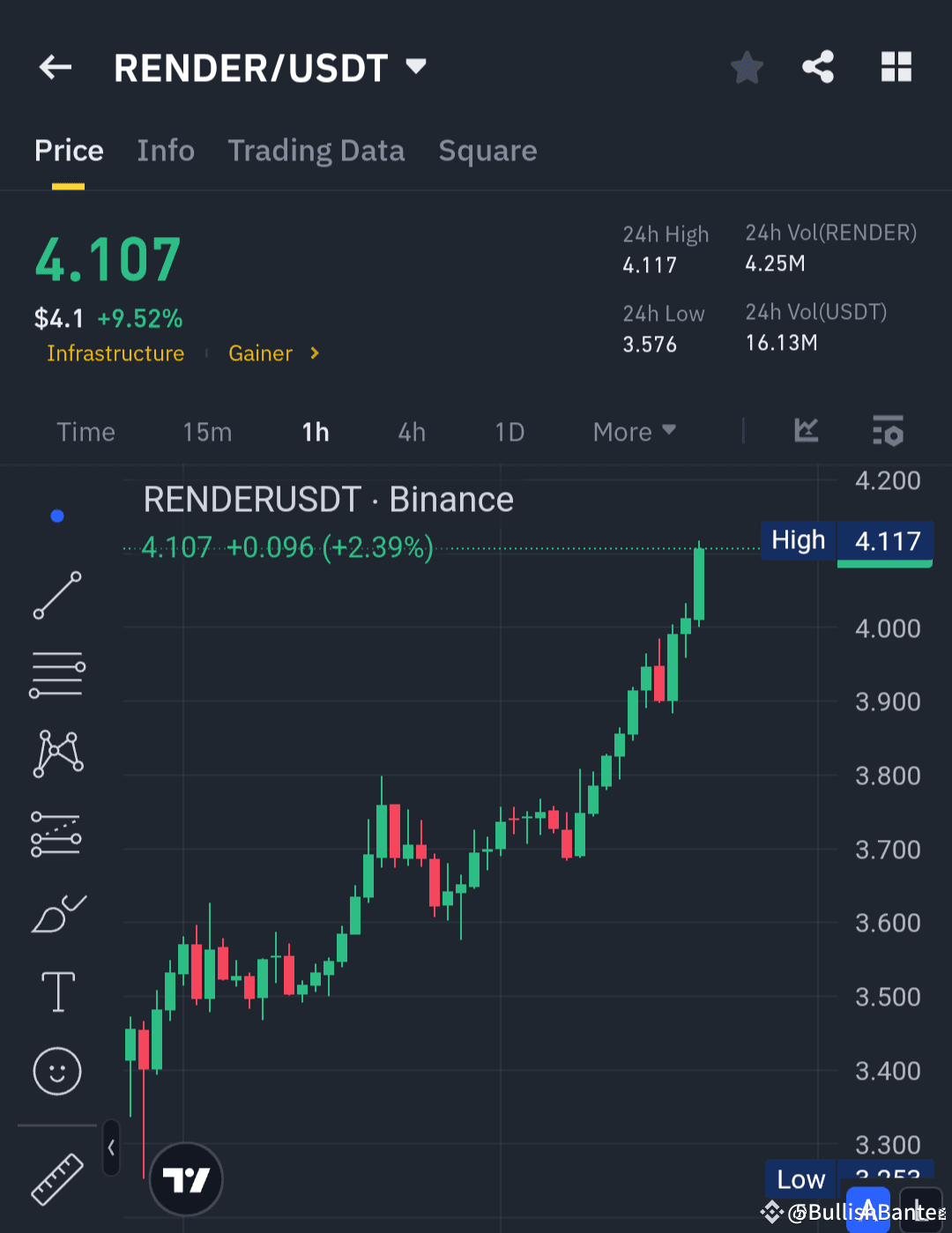
Task: Select the horizontal lines drawing tool
Action: 56,674
